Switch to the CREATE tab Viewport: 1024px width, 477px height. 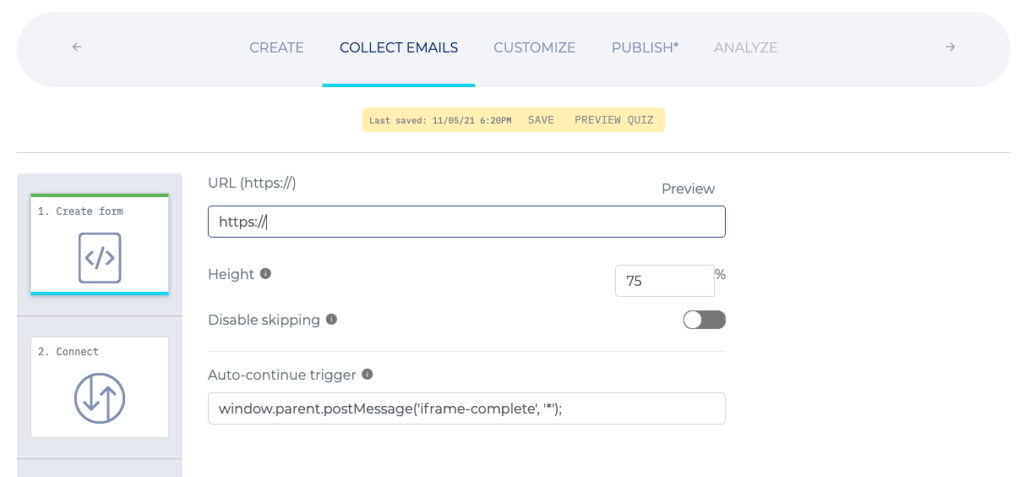click(276, 48)
